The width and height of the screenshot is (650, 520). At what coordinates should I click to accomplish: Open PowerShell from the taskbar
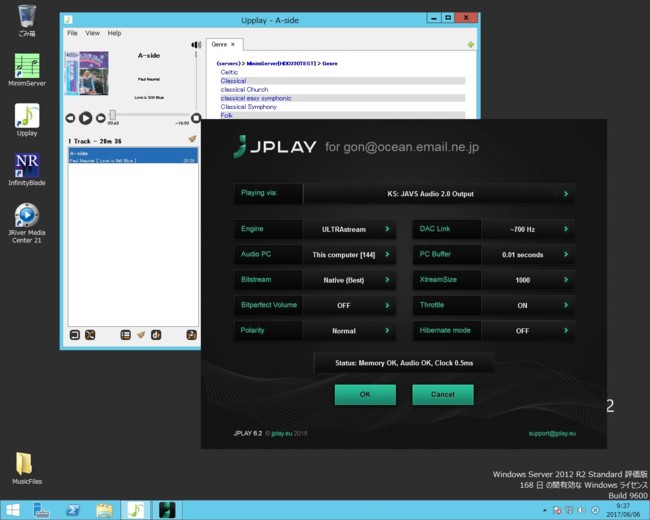(x=73, y=510)
